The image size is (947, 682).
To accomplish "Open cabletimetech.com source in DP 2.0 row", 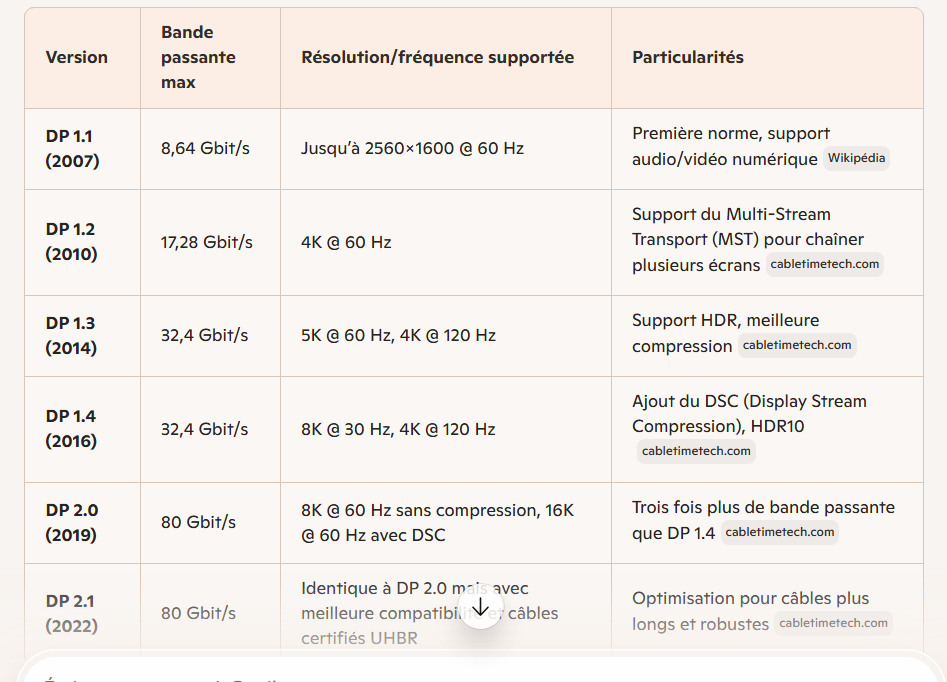I will (x=779, y=532).
